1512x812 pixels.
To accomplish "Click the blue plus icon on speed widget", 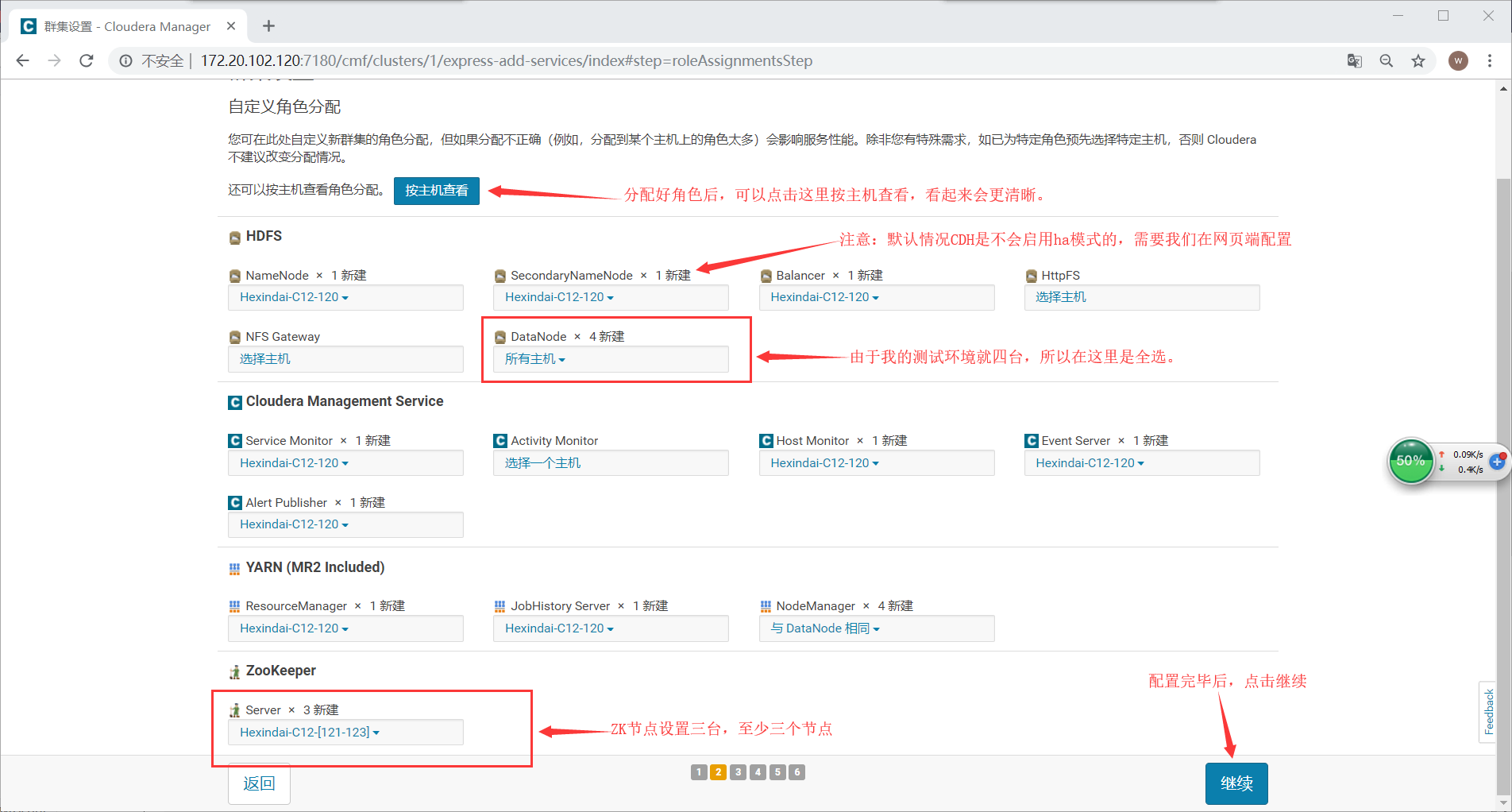I will coord(1498,461).
